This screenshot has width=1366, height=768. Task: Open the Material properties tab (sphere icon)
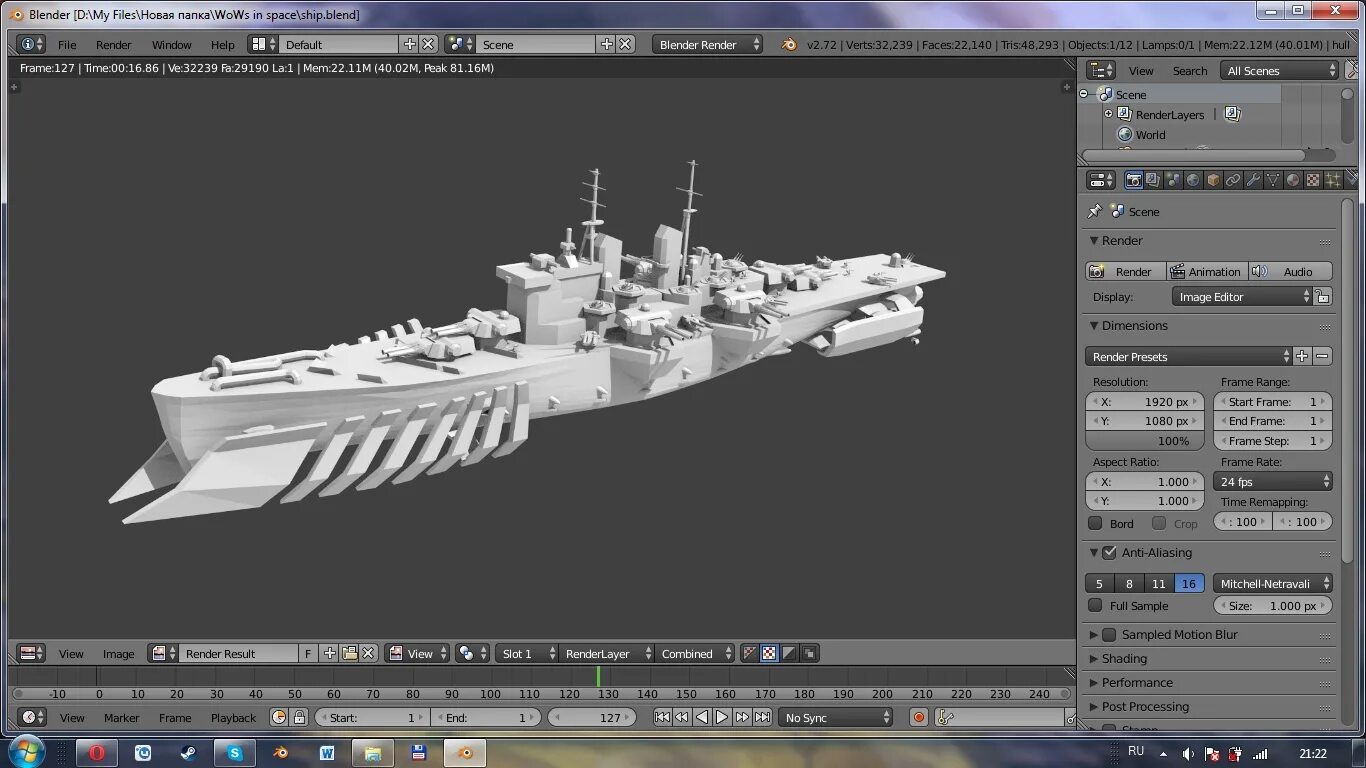(1293, 180)
